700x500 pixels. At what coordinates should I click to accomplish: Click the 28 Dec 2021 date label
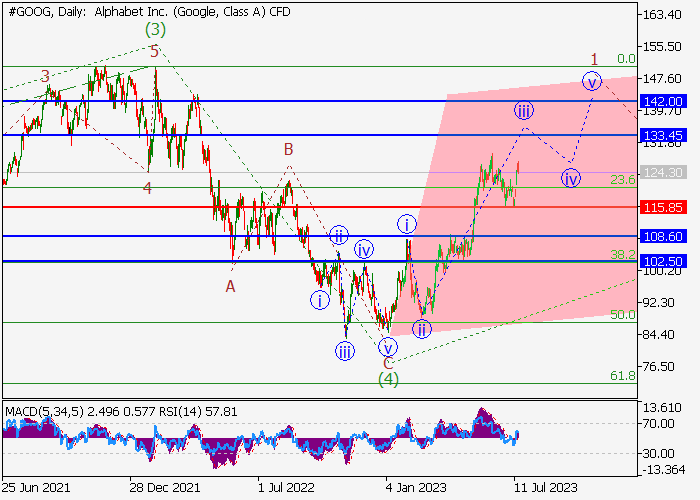point(165,487)
